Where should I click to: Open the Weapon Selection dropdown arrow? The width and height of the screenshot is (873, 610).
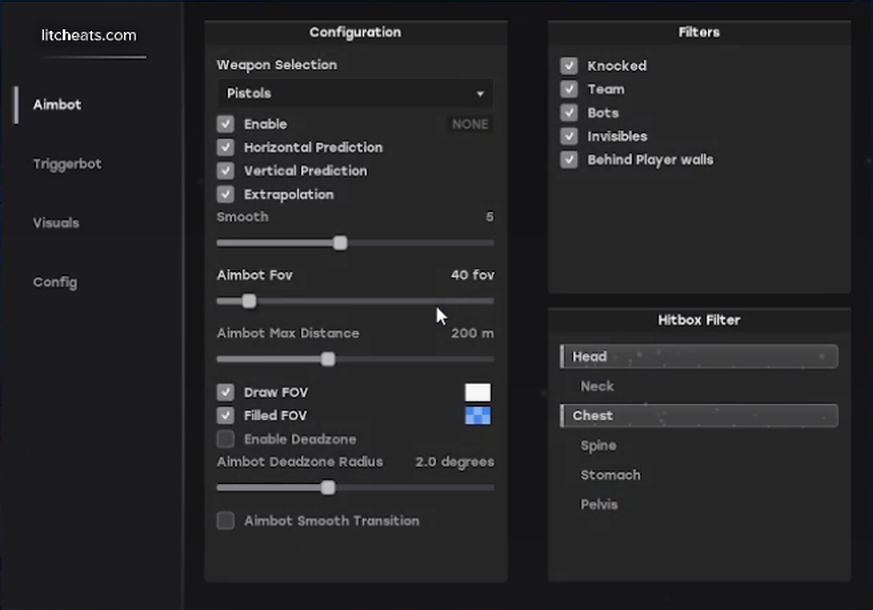point(480,94)
